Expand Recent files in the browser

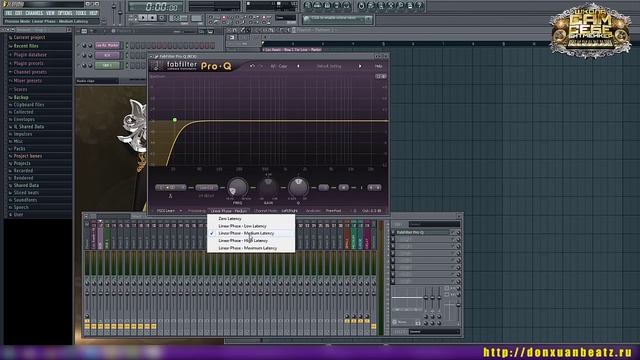26,46
